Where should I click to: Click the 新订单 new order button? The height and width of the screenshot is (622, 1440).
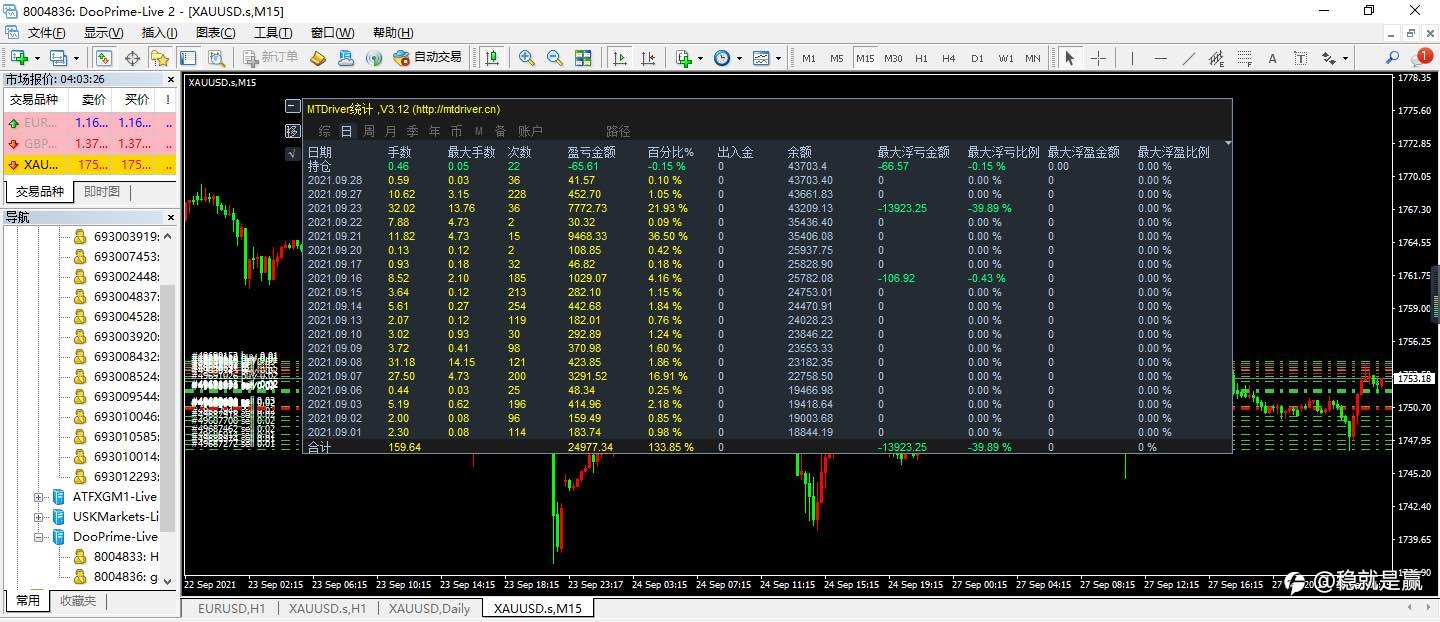pyautogui.click(x=268, y=58)
